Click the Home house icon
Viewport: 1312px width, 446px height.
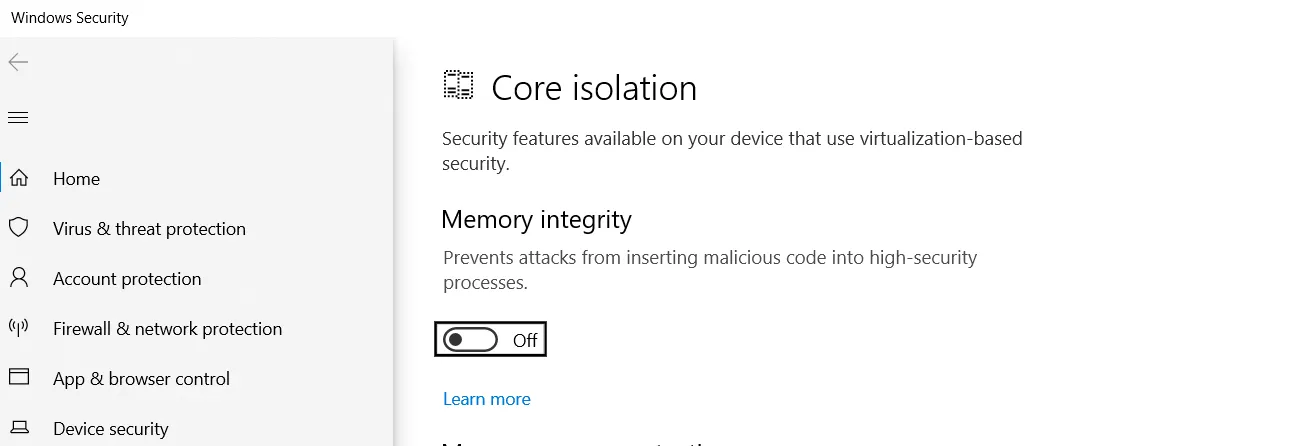[x=18, y=179]
